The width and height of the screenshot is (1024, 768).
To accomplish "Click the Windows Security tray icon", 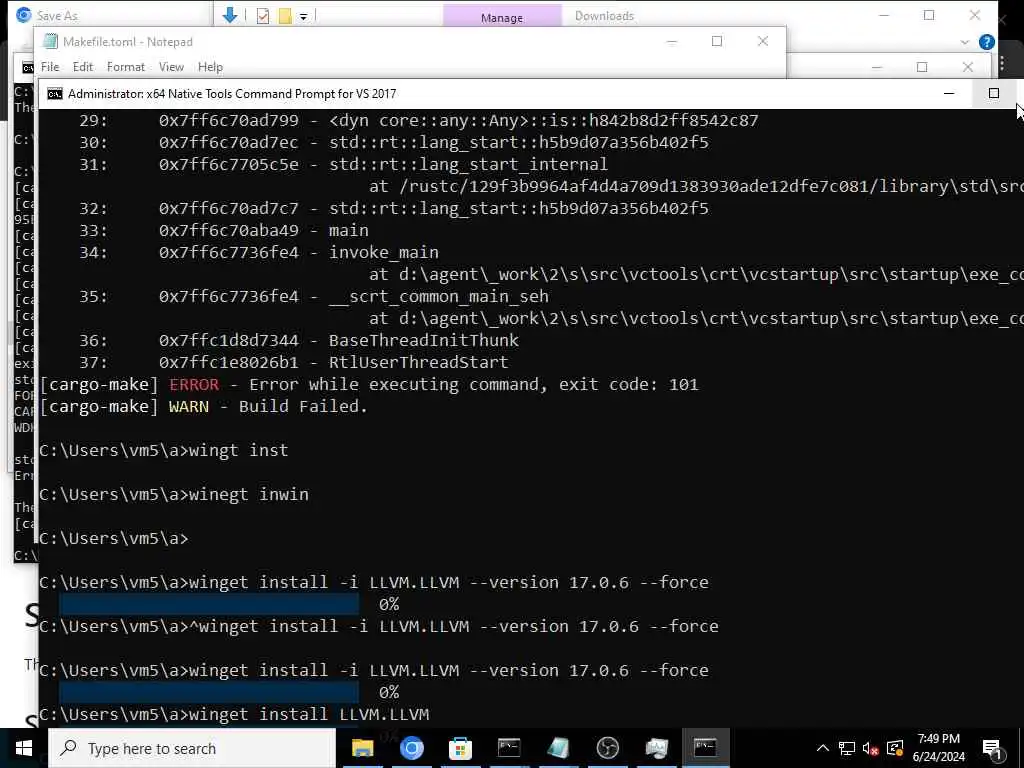I will 895,748.
